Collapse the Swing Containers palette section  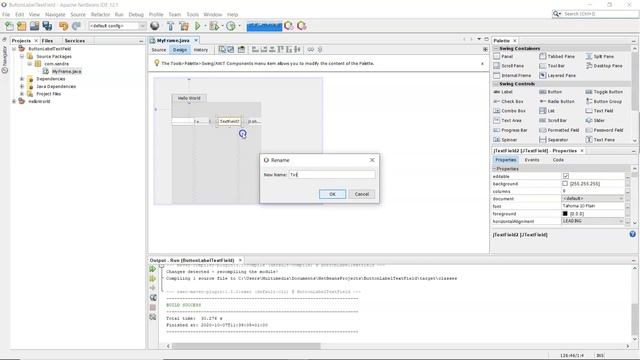(496, 49)
